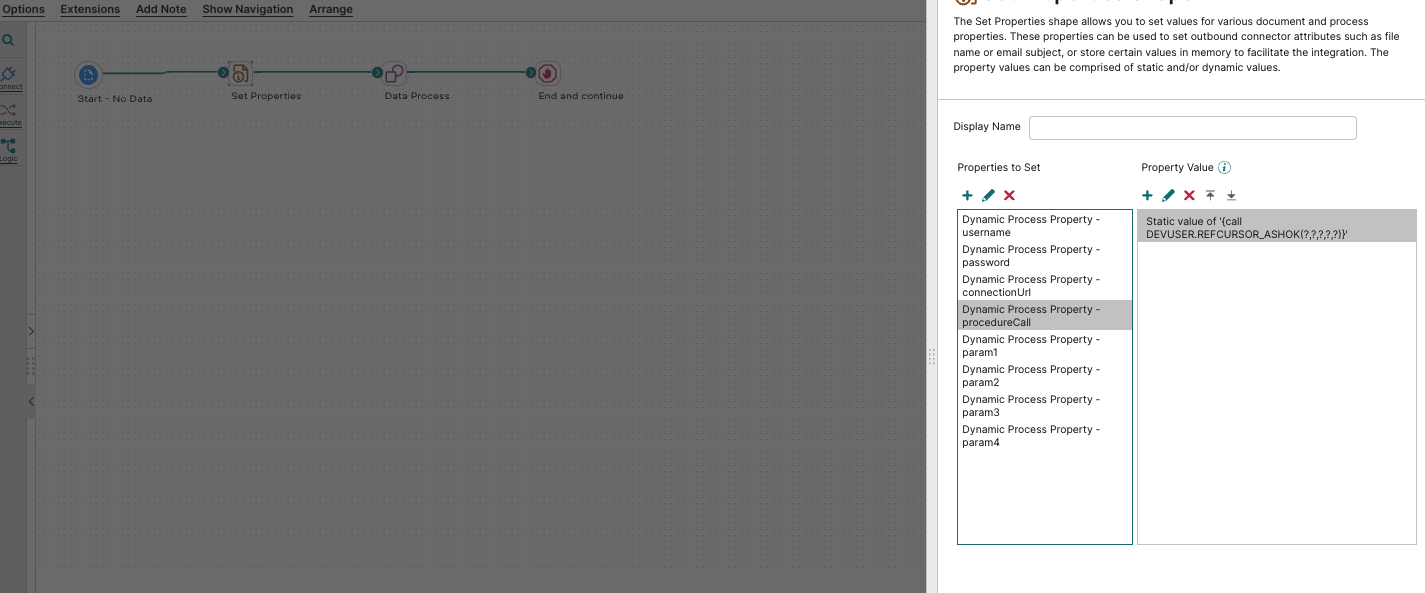Edit the static REFCURSOR property value

click(x=1168, y=195)
